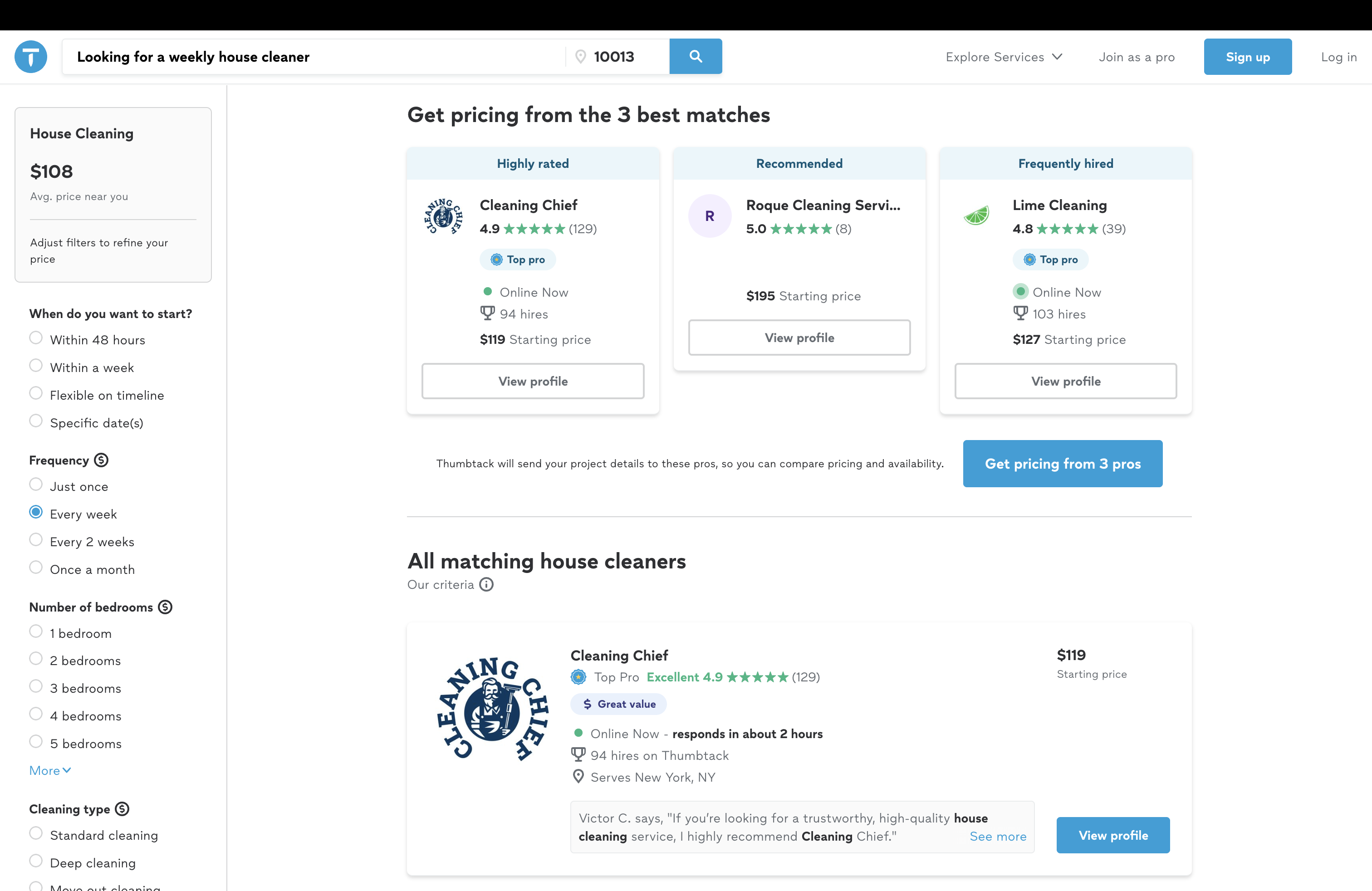Viewport: 1372px width, 891px height.
Task: View Lime Cleaning's profile
Action: click(1065, 381)
